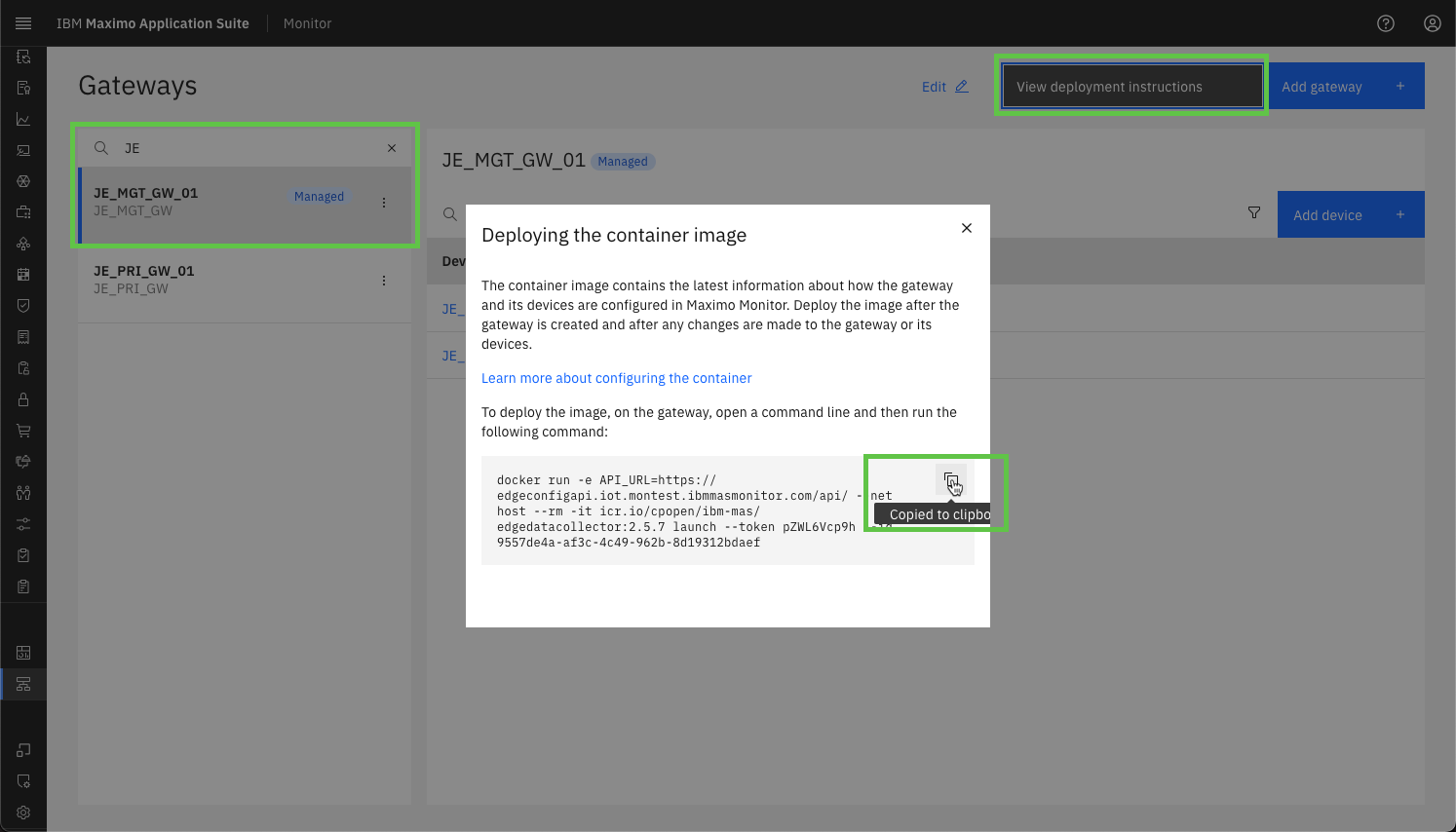Click the Gateways page heading
The width and height of the screenshot is (1456, 832).
tap(137, 86)
